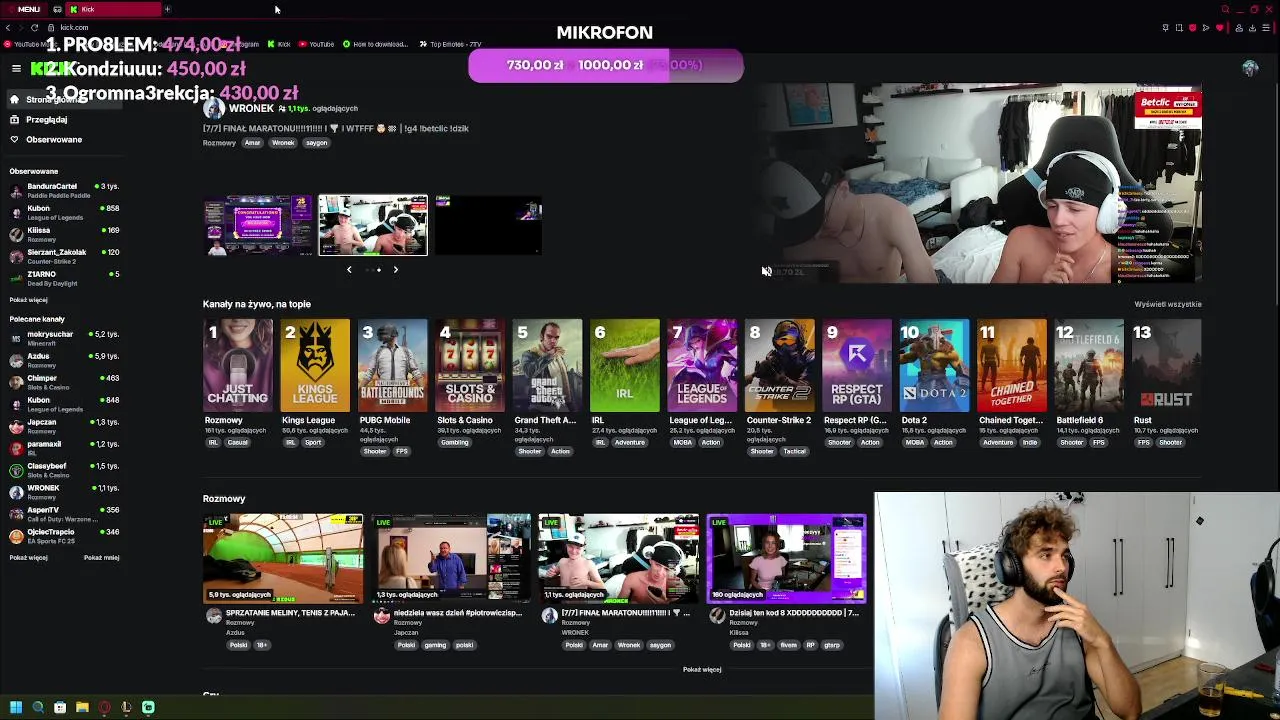This screenshot has height=720, width=1280.
Task: Go back in the browser
Action: coord(8,27)
